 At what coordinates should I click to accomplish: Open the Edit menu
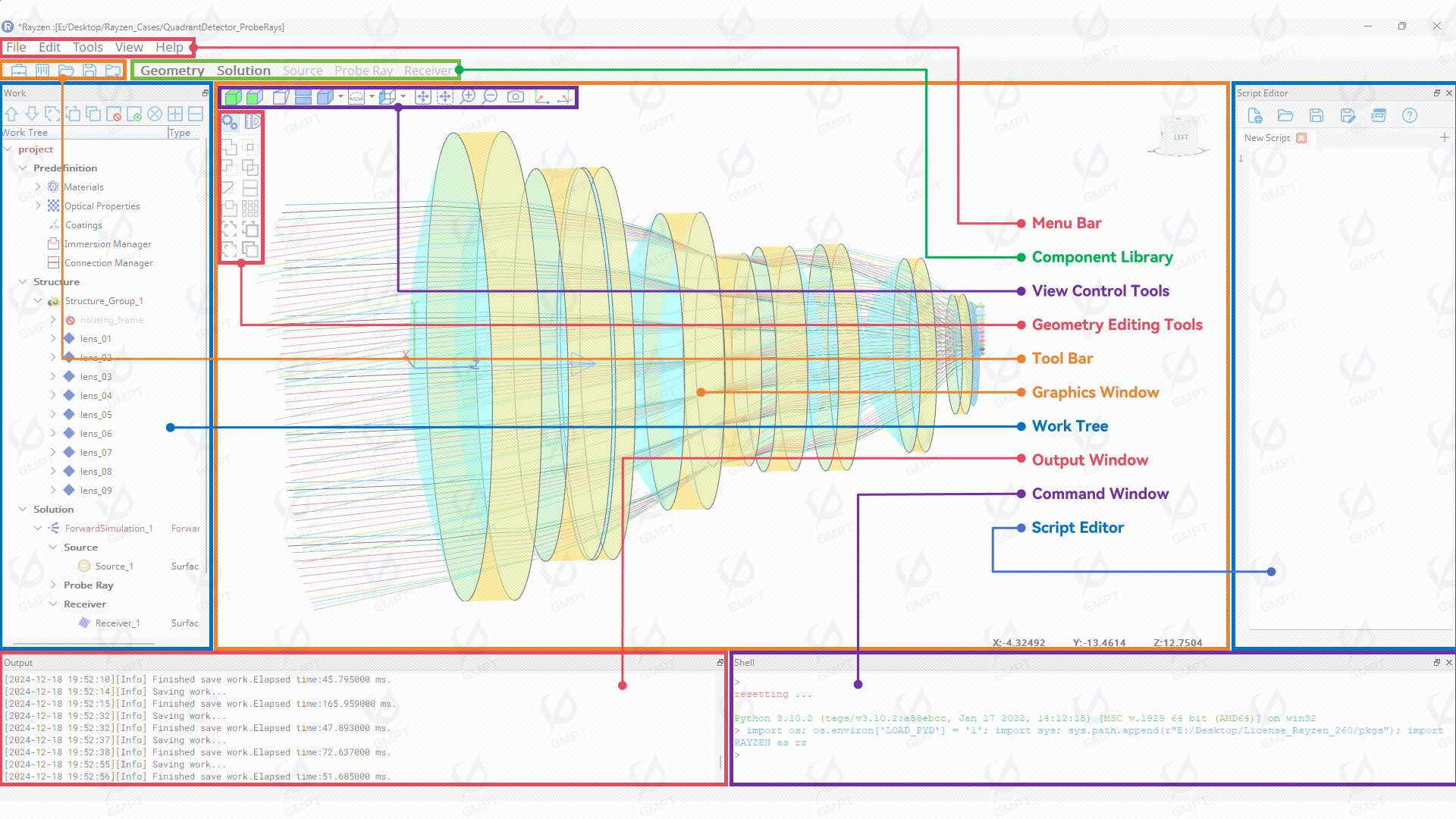click(49, 47)
